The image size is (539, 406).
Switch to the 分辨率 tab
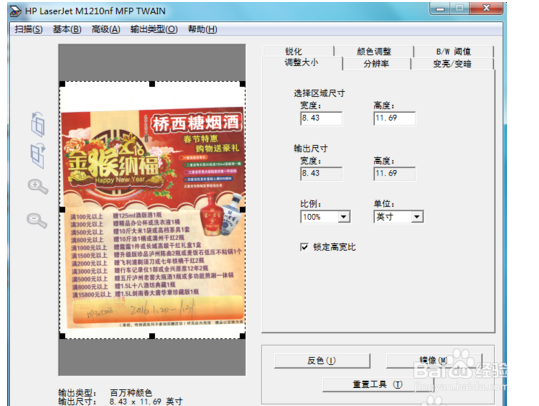pos(376,64)
